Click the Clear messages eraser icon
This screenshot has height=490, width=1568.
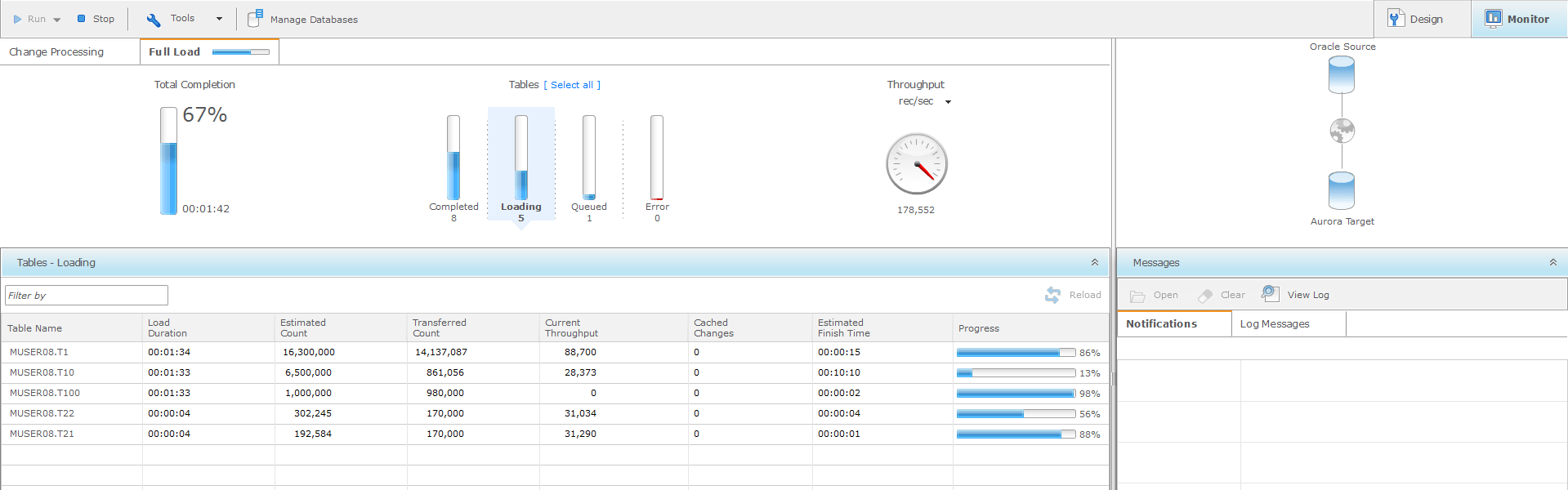(x=1205, y=296)
